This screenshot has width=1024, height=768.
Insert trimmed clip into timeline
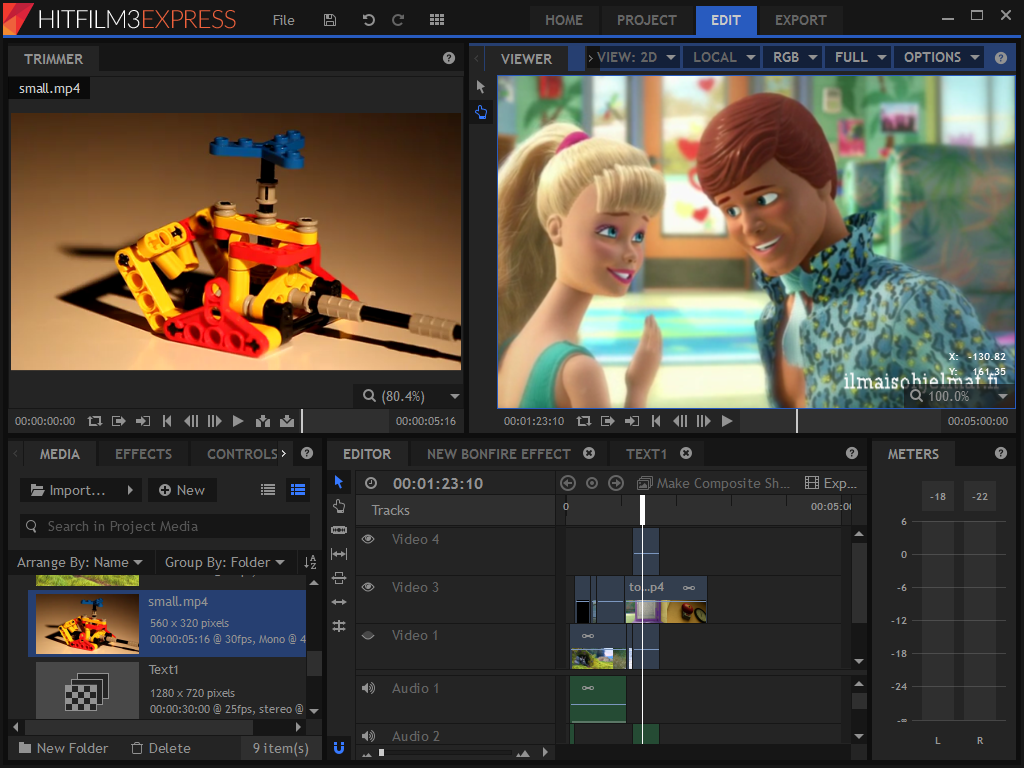click(x=263, y=421)
